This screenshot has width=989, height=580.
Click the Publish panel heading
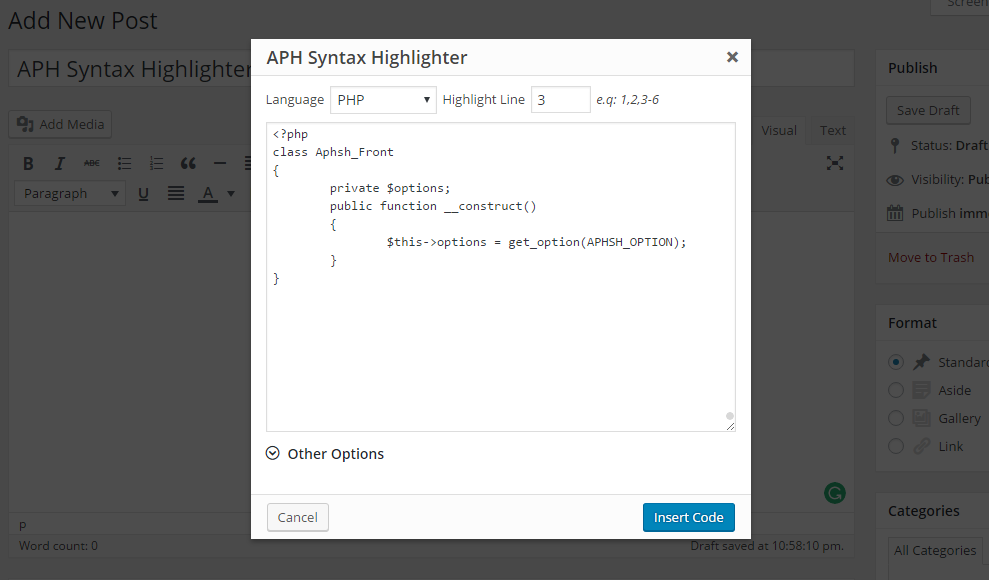pyautogui.click(x=913, y=68)
